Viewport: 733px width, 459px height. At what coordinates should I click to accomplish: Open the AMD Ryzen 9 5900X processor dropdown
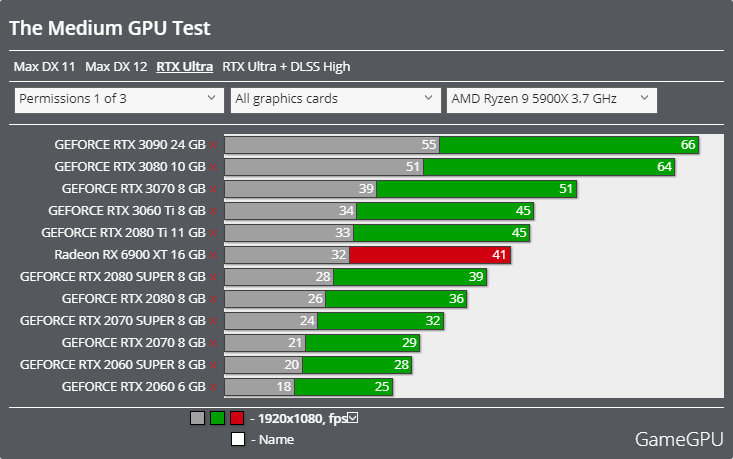pyautogui.click(x=552, y=100)
